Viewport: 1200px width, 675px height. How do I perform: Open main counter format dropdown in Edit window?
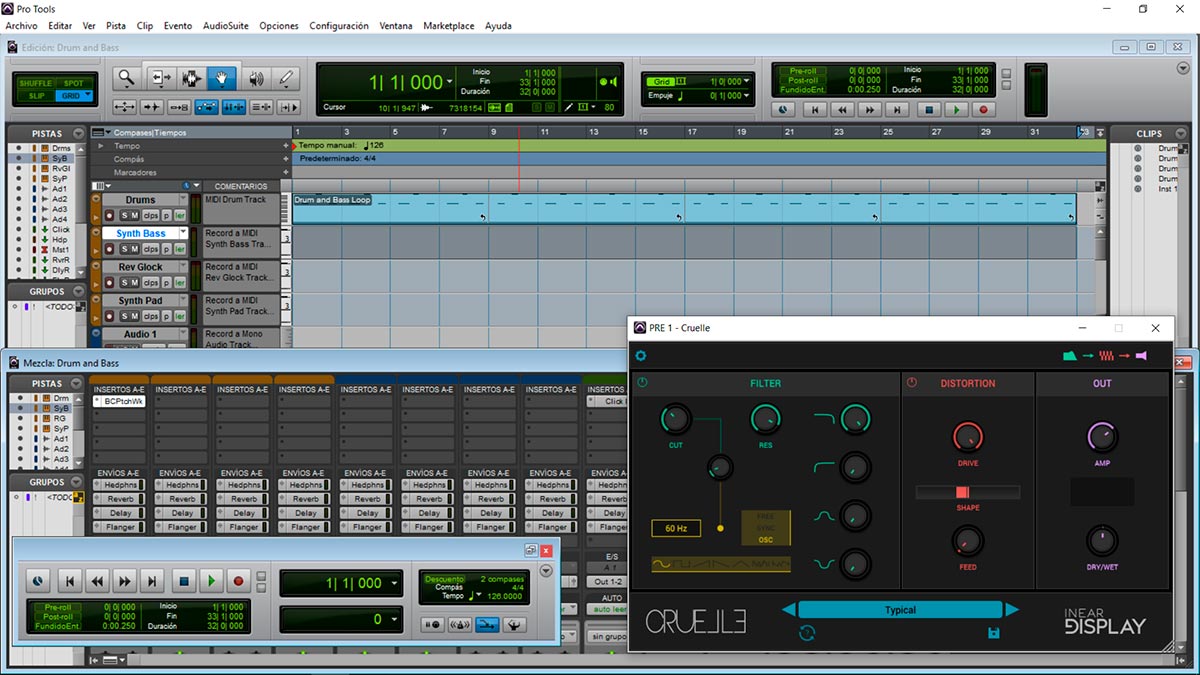click(x=451, y=82)
